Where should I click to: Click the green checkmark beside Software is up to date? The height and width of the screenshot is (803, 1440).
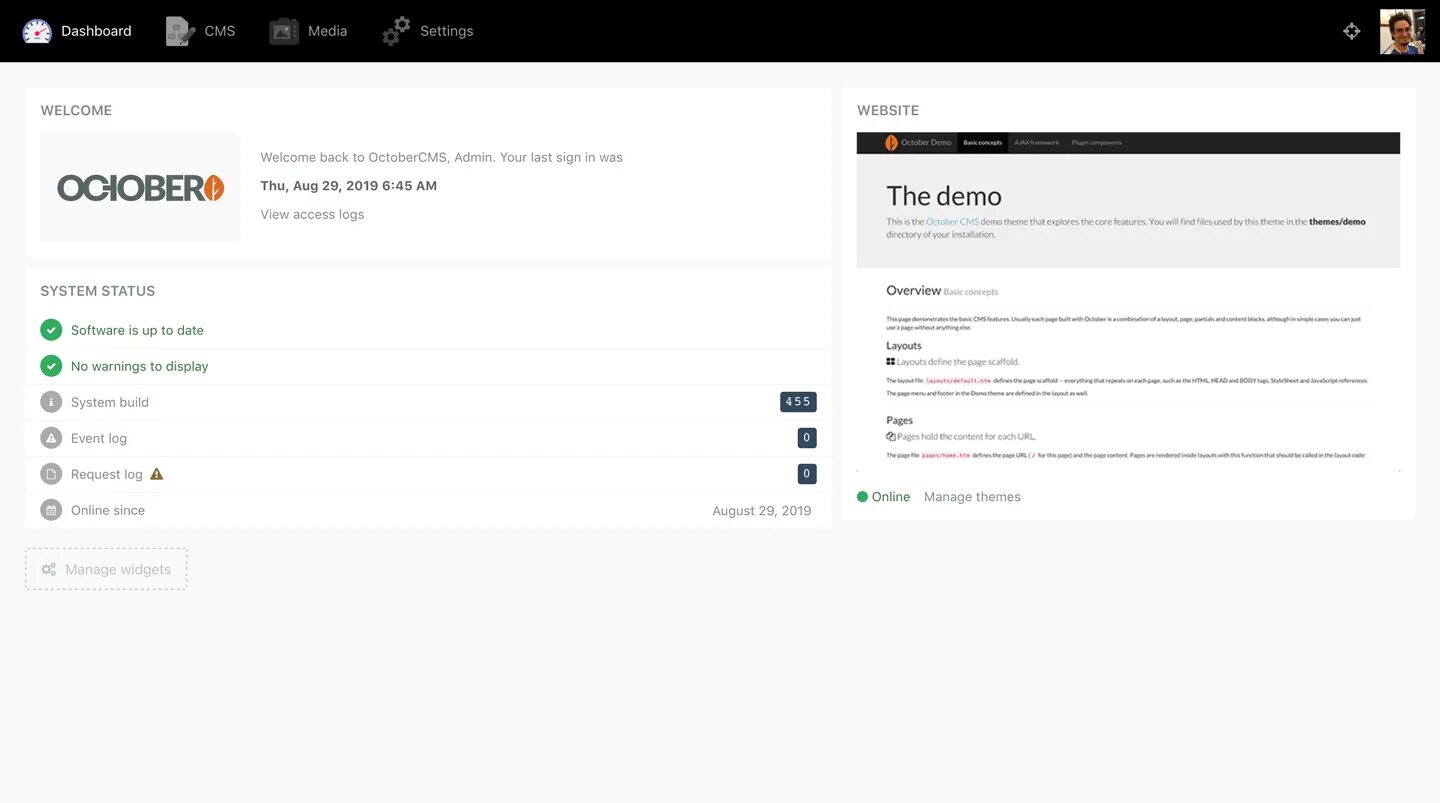[x=51, y=329]
